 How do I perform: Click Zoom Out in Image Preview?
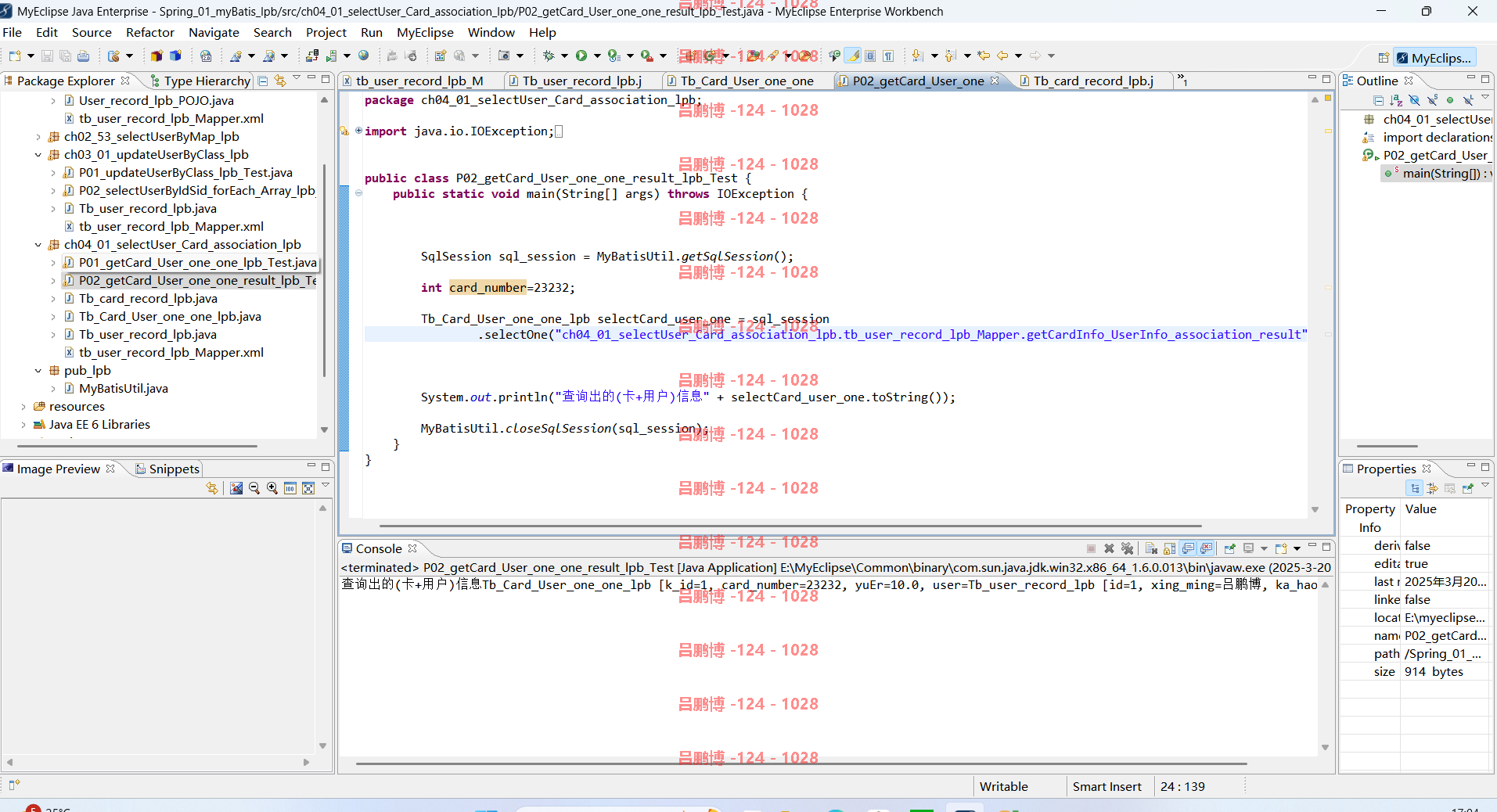[254, 488]
